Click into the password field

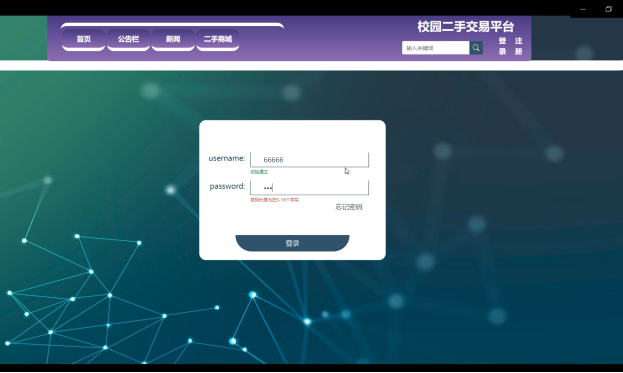[x=310, y=187]
